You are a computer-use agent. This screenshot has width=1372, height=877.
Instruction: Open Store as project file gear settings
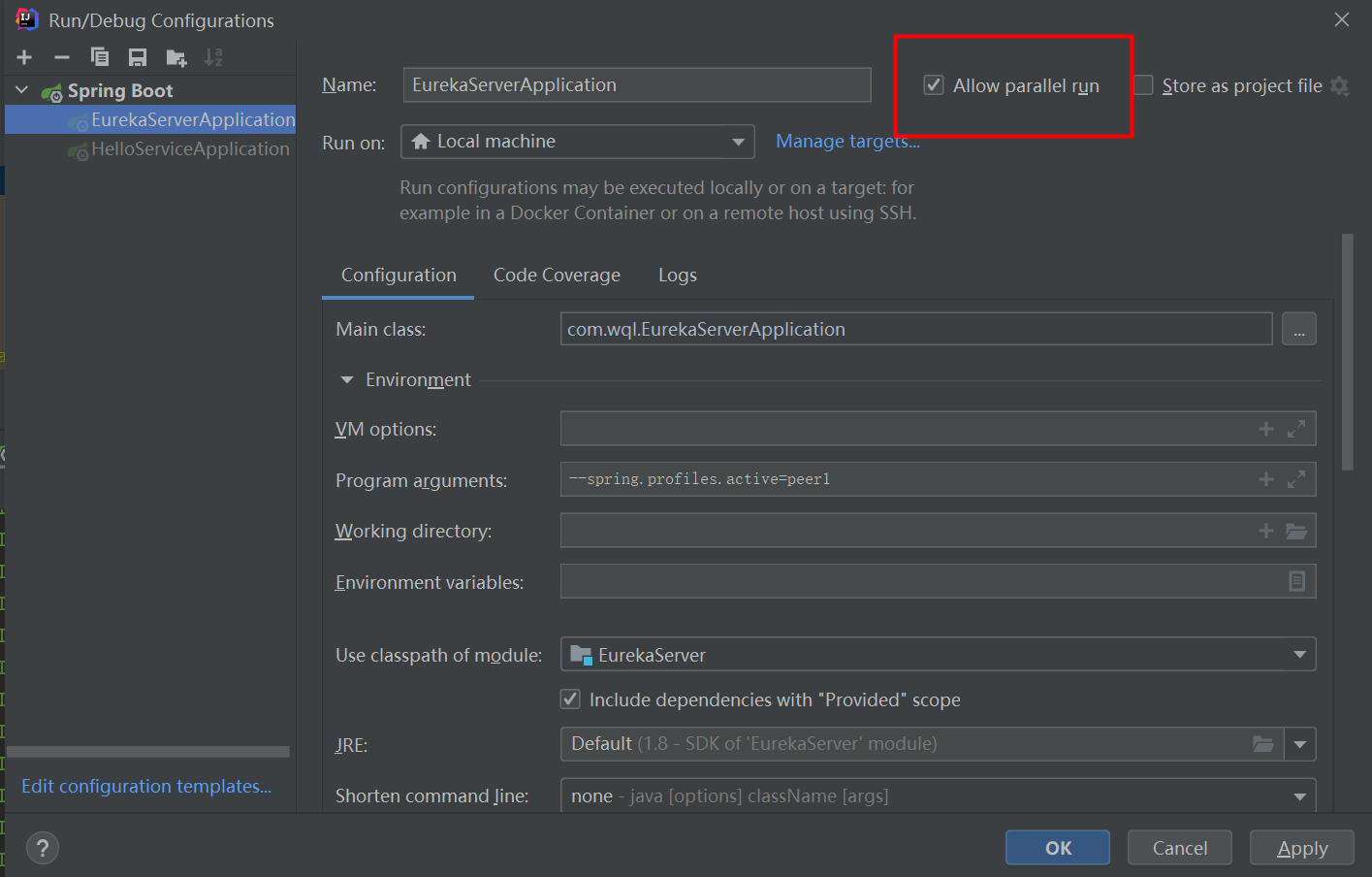(1340, 86)
